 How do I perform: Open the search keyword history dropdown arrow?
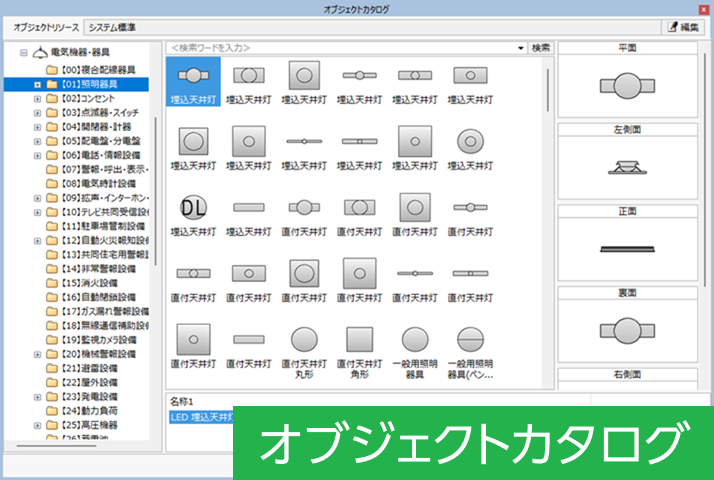tap(521, 48)
